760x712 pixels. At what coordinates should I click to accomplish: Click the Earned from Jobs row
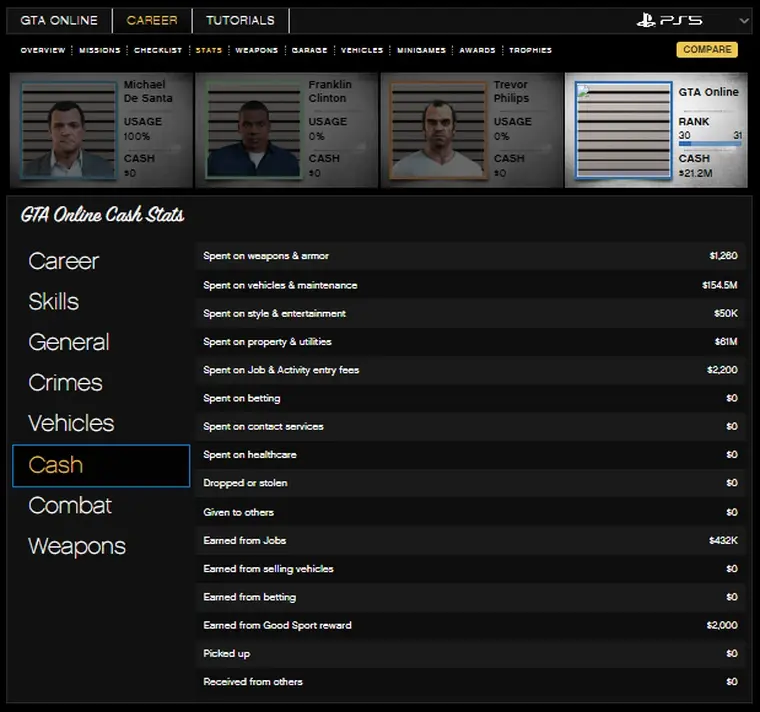tap(470, 540)
